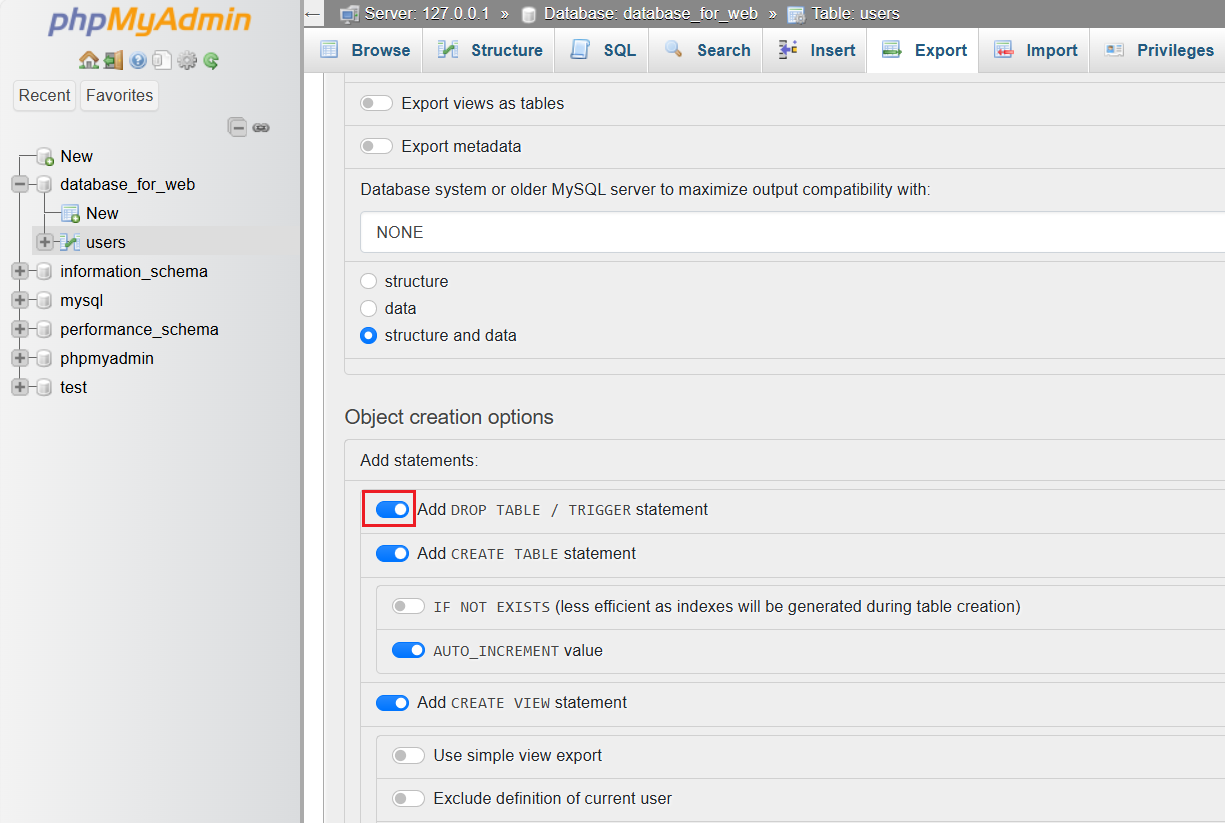Click the log out door icon
Image resolution: width=1225 pixels, height=823 pixels.
[x=113, y=60]
